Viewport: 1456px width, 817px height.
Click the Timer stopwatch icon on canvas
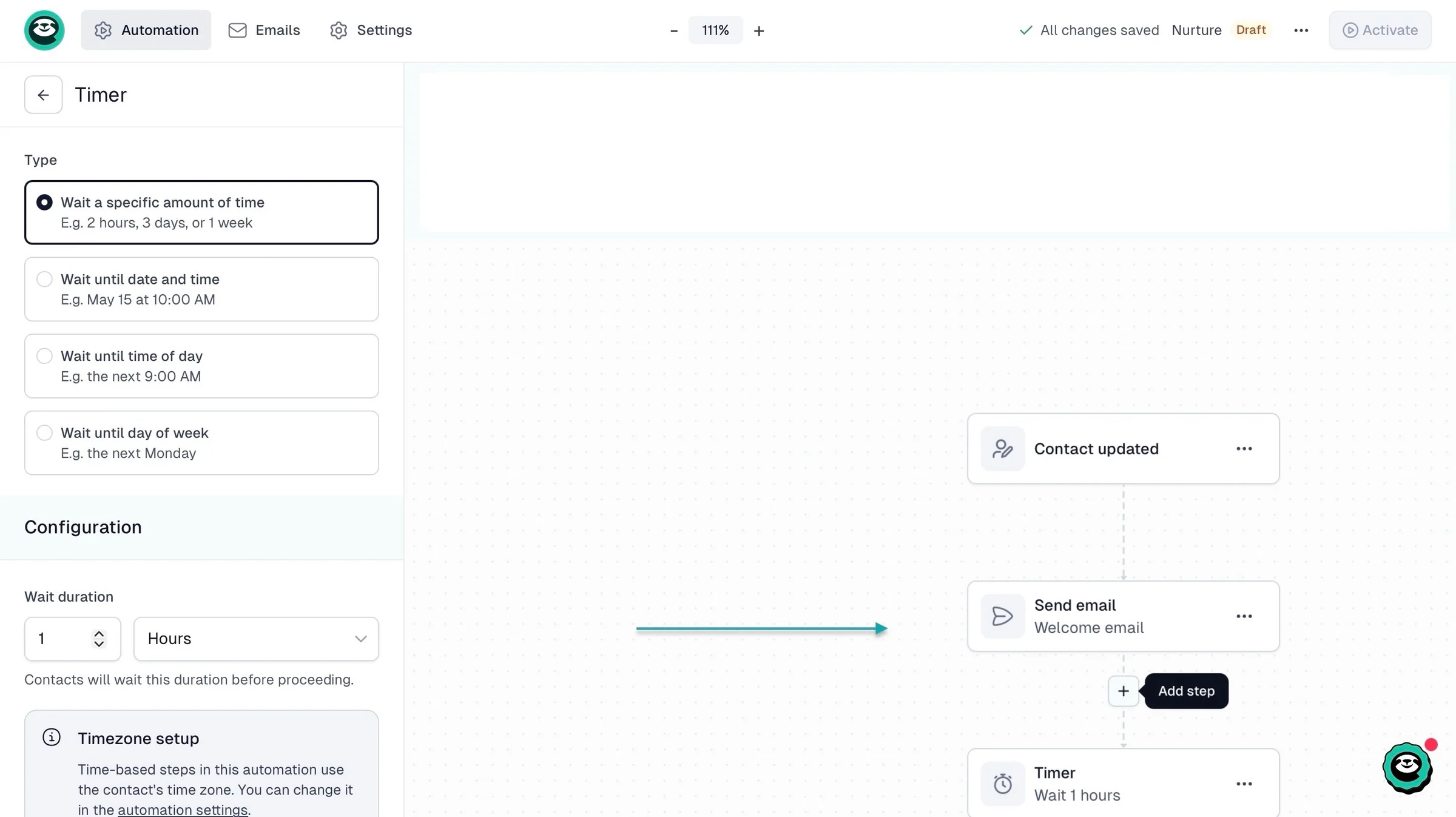1002,784
